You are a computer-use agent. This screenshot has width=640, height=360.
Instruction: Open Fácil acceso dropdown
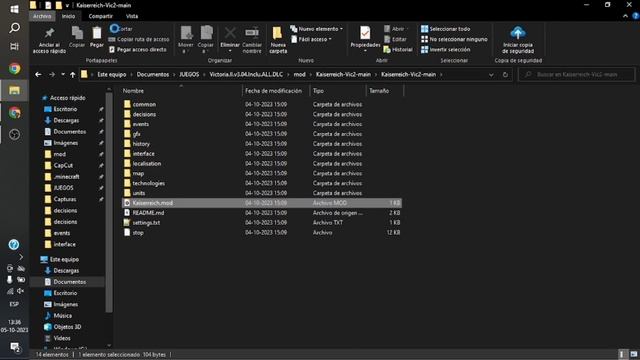pos(311,39)
